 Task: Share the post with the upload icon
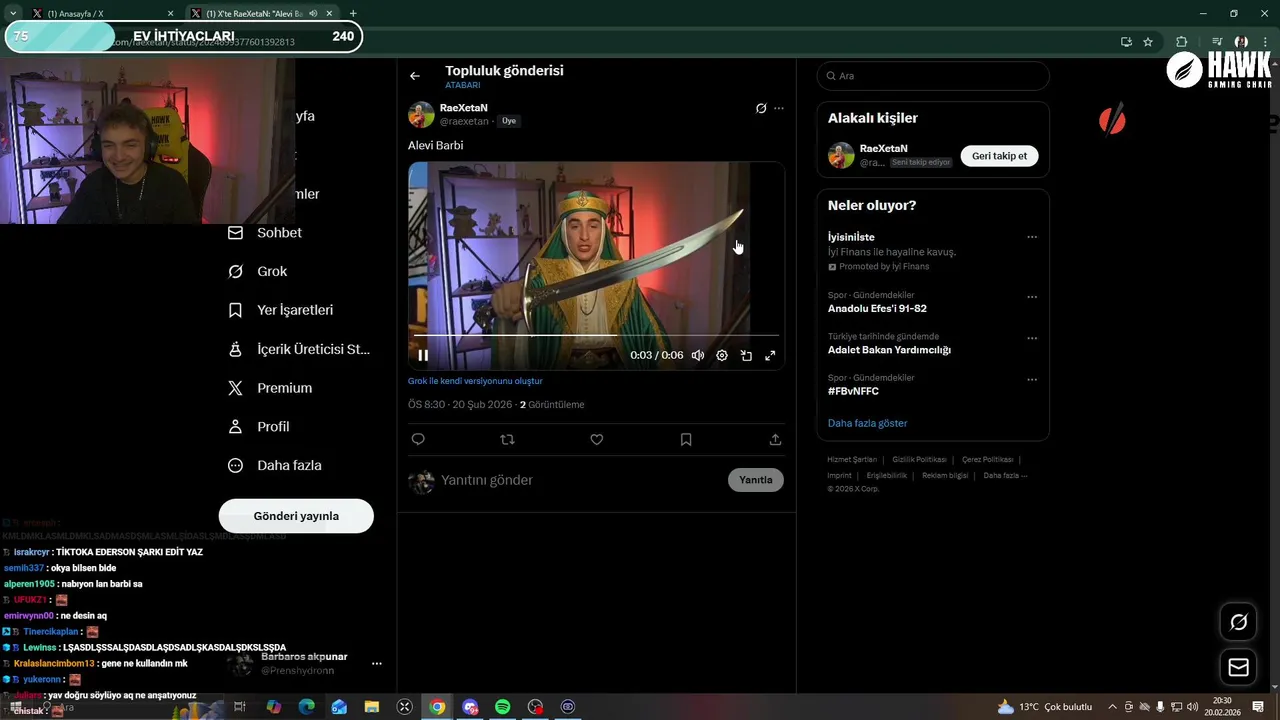[x=775, y=439]
